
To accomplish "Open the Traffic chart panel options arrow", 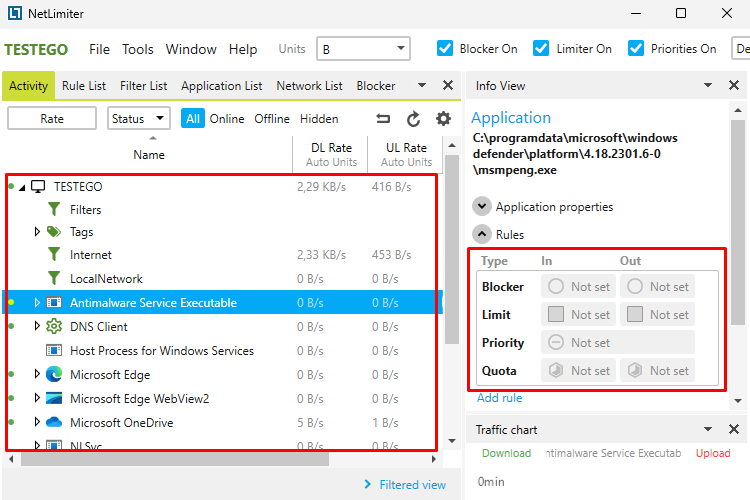I will (x=708, y=429).
